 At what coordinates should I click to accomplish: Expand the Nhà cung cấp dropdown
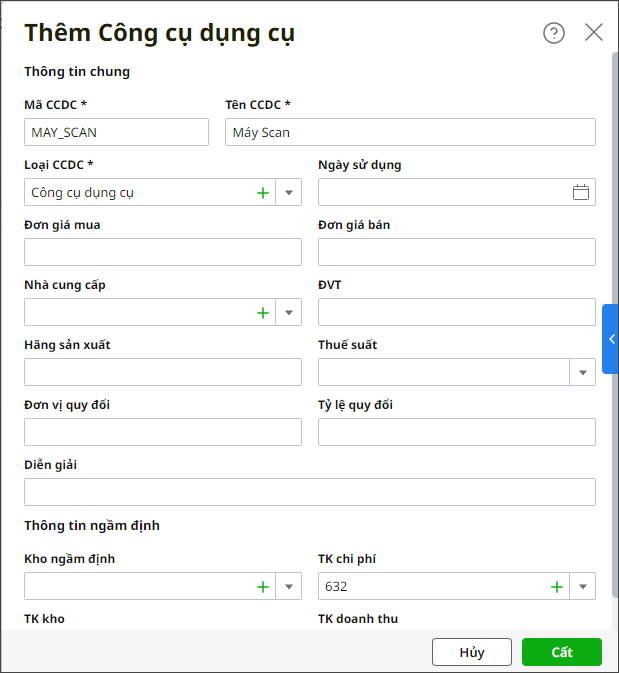tap(288, 313)
